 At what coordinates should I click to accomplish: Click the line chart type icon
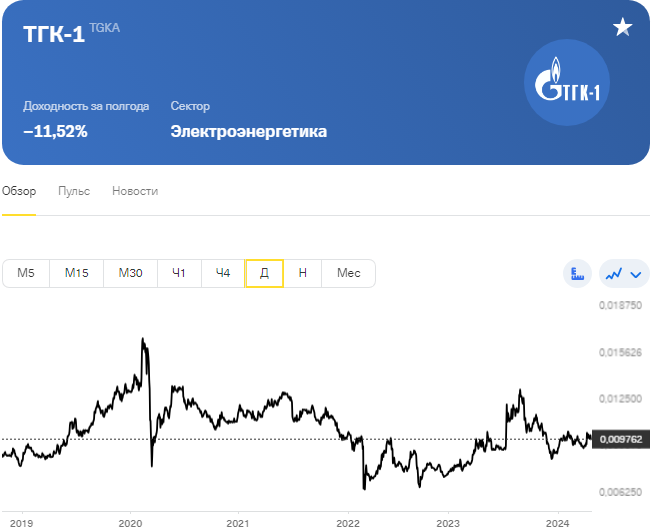[613, 273]
